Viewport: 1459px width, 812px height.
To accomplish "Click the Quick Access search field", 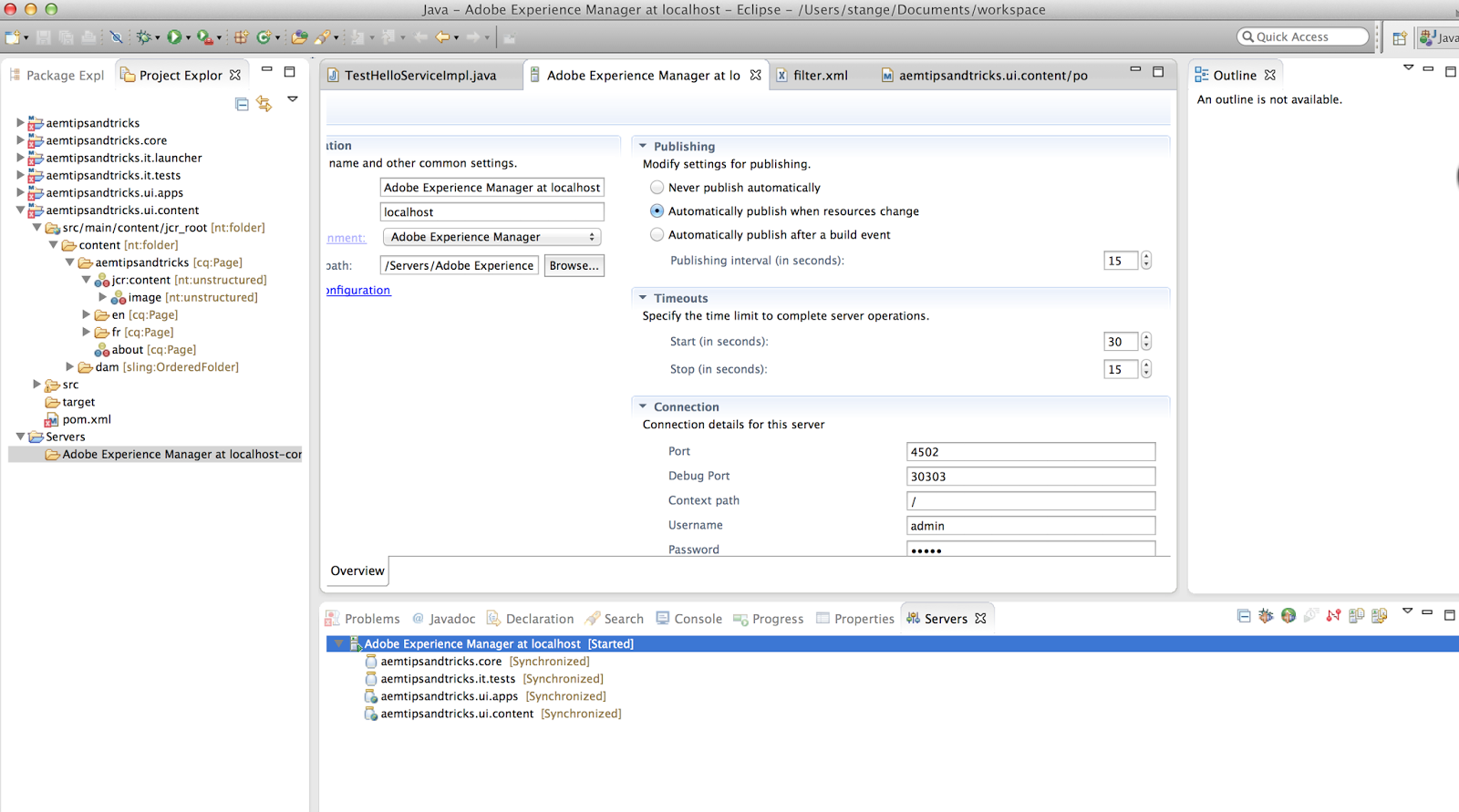I will click(x=1303, y=36).
